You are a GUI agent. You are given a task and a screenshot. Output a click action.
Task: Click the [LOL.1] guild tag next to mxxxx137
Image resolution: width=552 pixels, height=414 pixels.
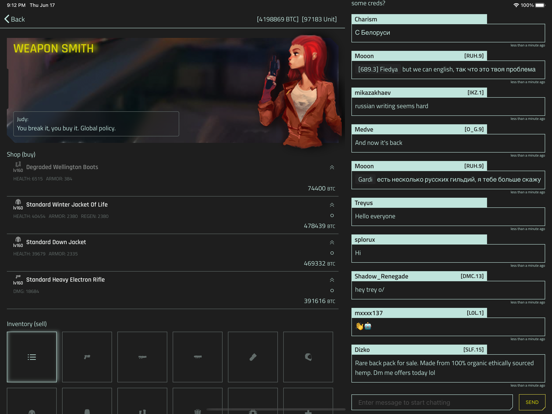475,313
